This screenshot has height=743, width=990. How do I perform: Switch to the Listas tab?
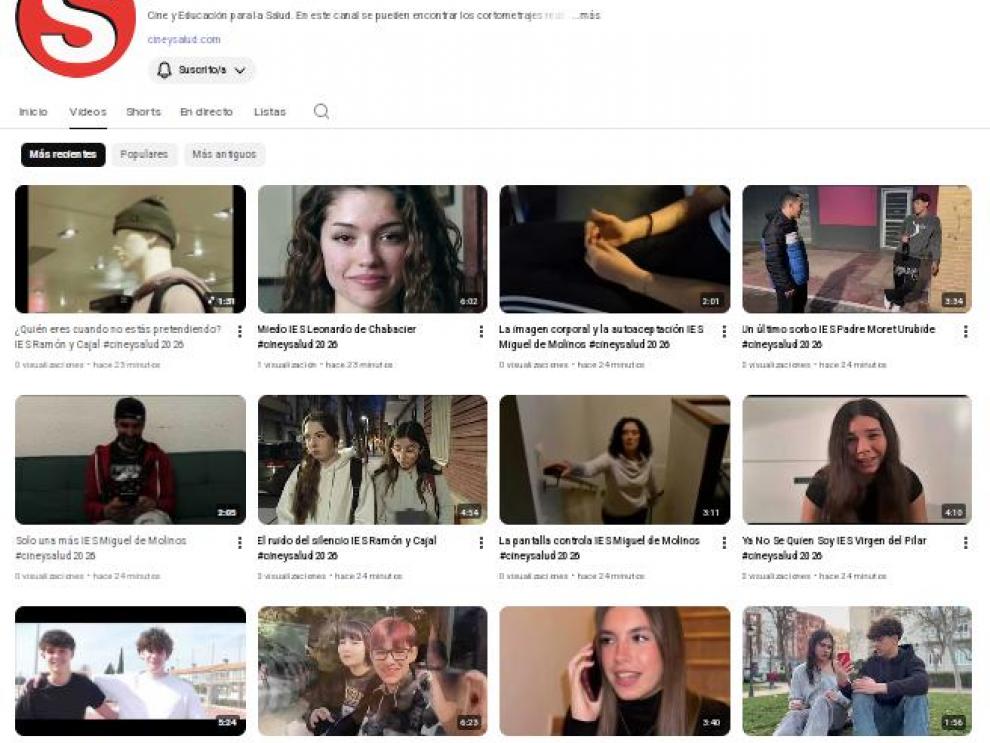coord(269,112)
